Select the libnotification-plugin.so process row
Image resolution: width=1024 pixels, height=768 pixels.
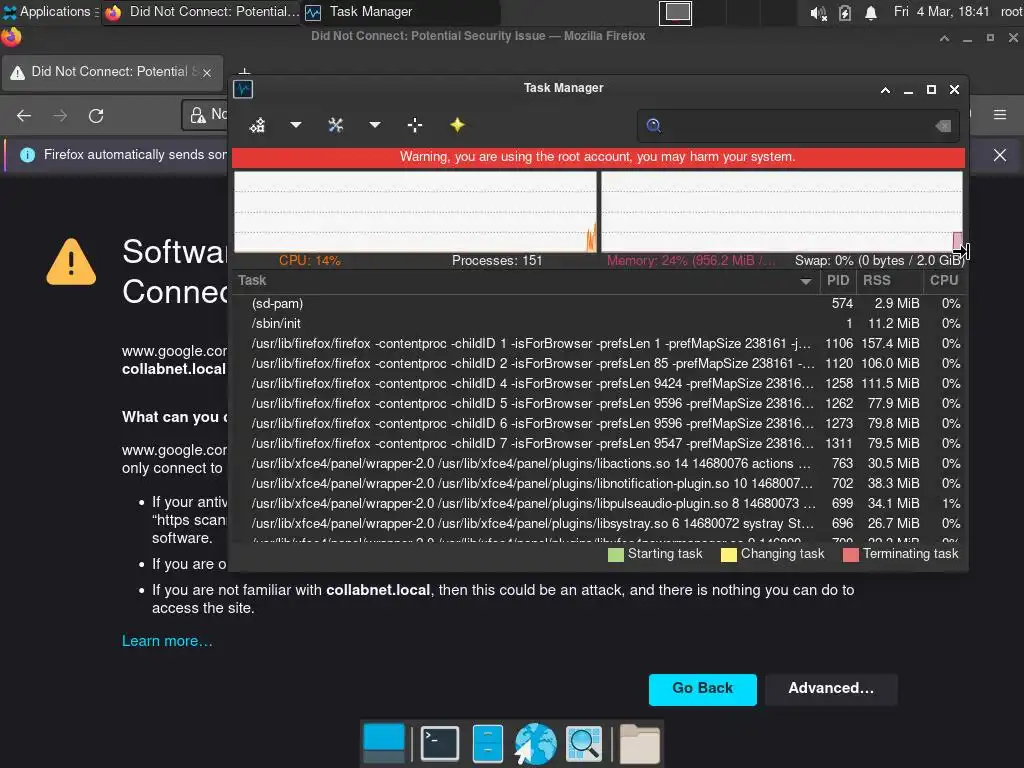point(599,484)
